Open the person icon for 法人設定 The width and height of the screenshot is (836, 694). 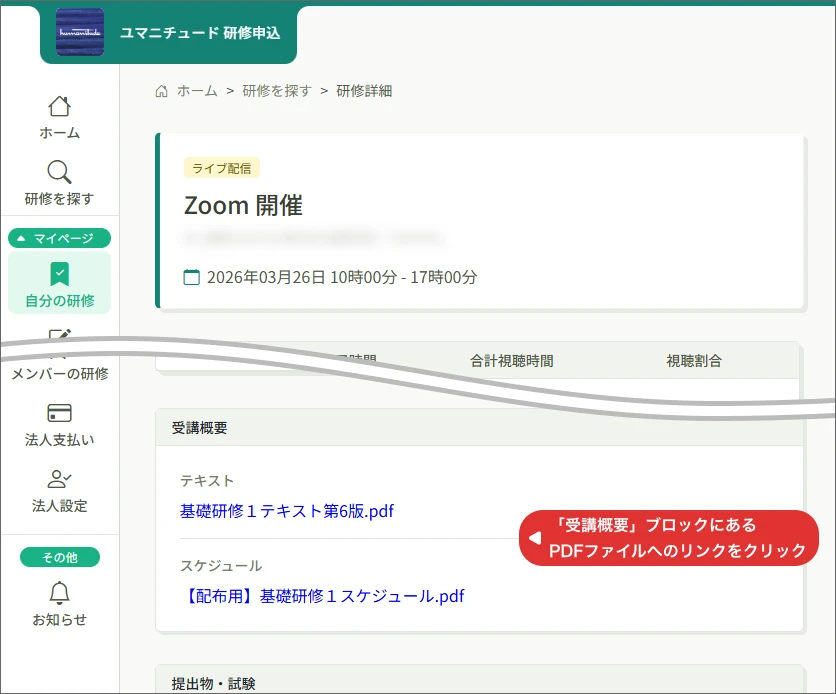pyautogui.click(x=59, y=479)
